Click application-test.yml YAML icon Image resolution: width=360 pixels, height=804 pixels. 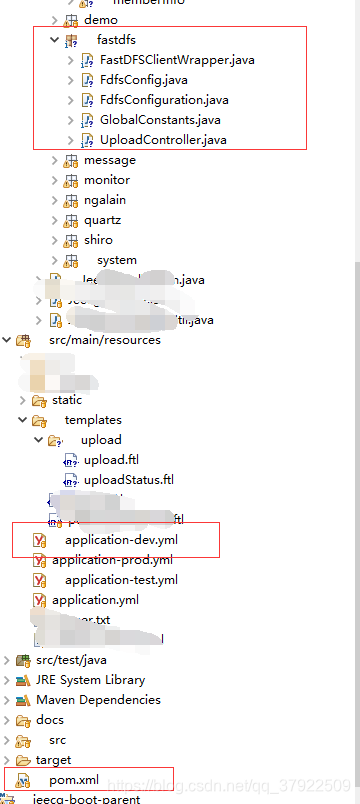(39, 580)
